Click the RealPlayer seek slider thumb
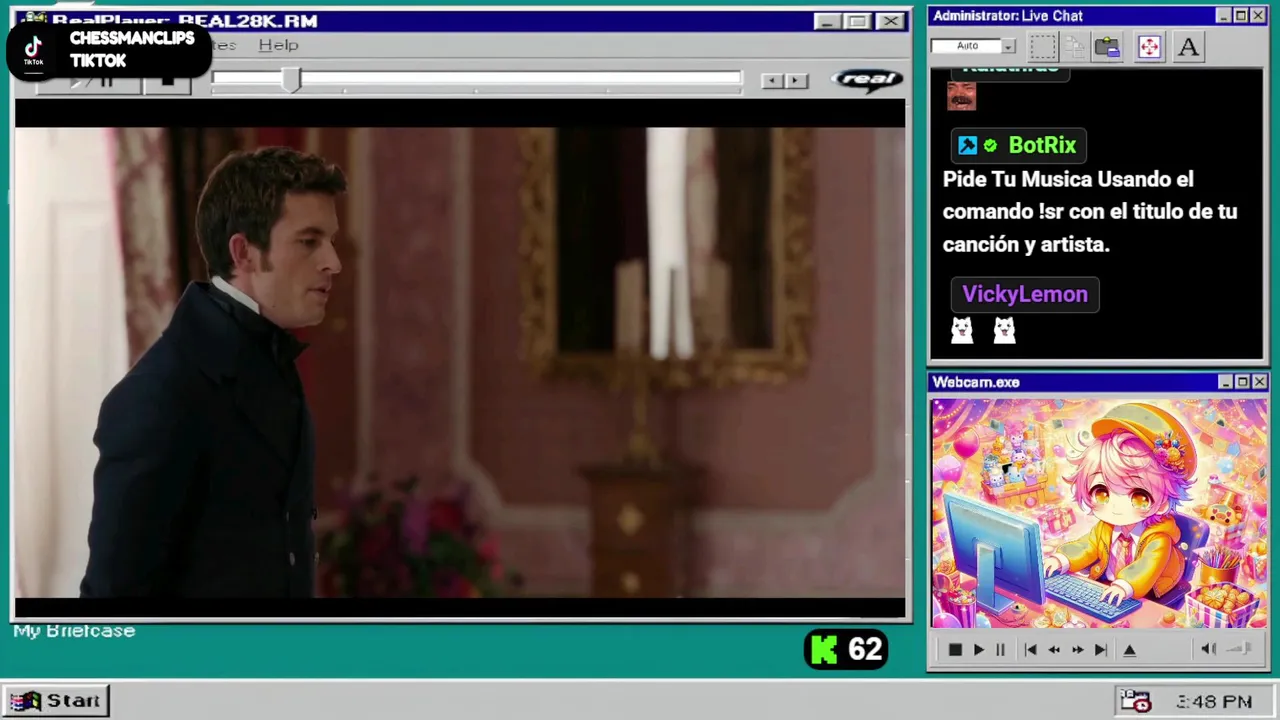The height and width of the screenshot is (720, 1280). tap(291, 81)
